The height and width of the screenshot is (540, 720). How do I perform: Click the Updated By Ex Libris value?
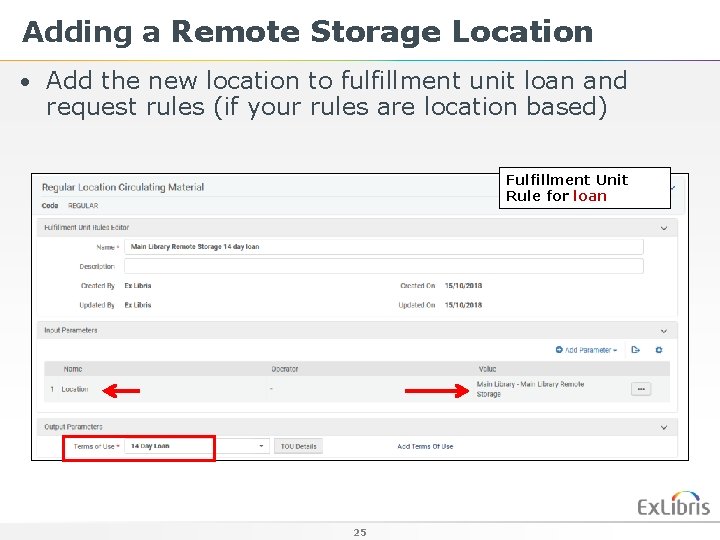(x=138, y=305)
